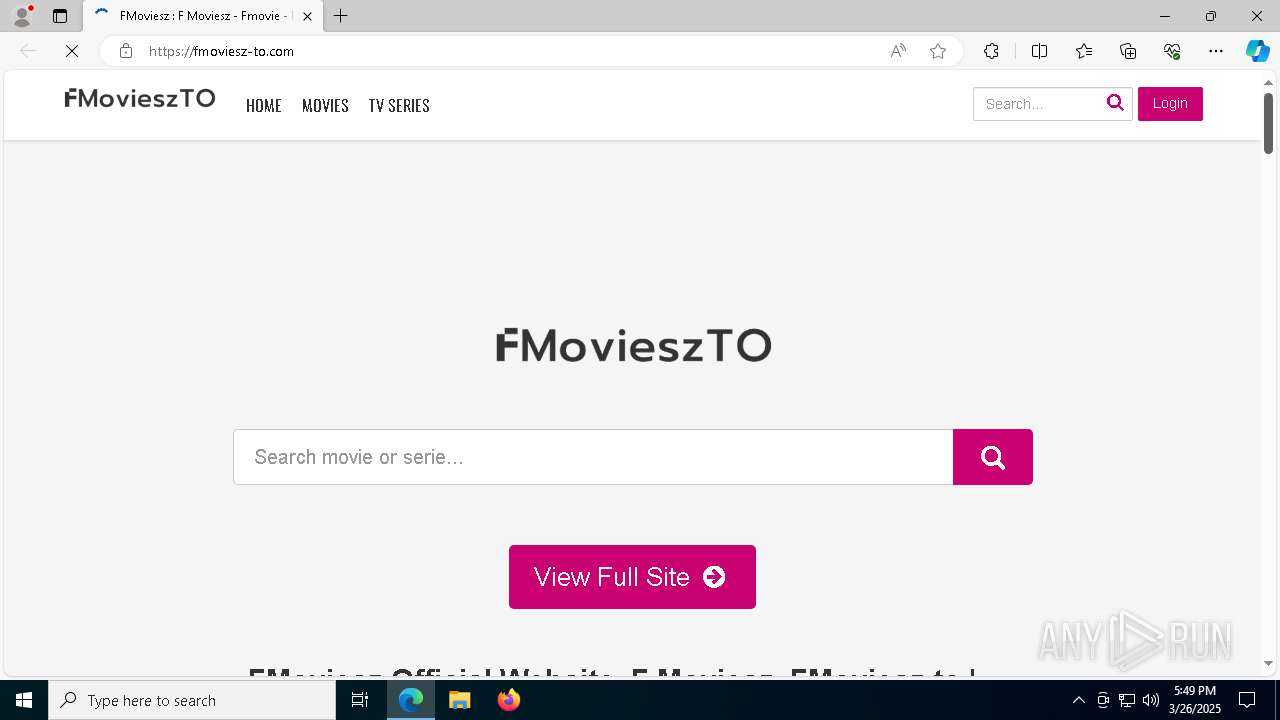1280x720 pixels.
Task: Click View Full Site button
Action: click(632, 577)
